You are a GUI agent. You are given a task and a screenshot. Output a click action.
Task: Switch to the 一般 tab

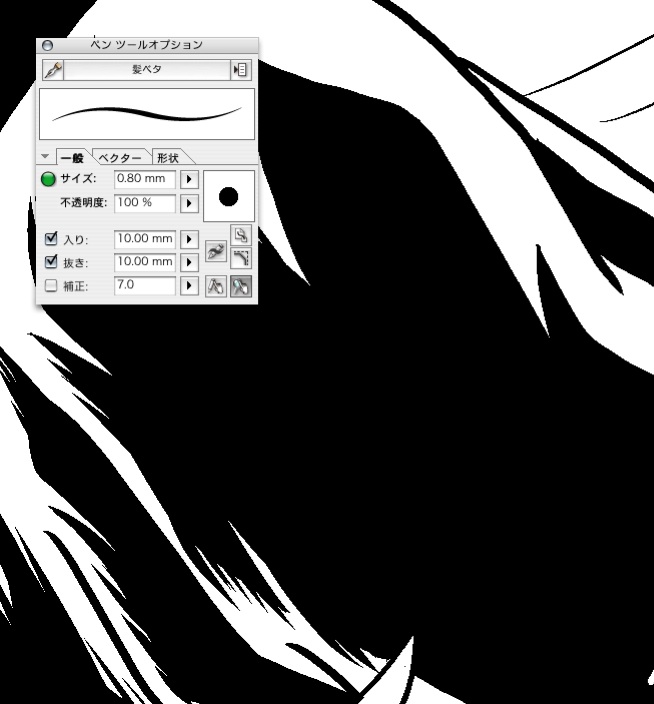[72, 158]
